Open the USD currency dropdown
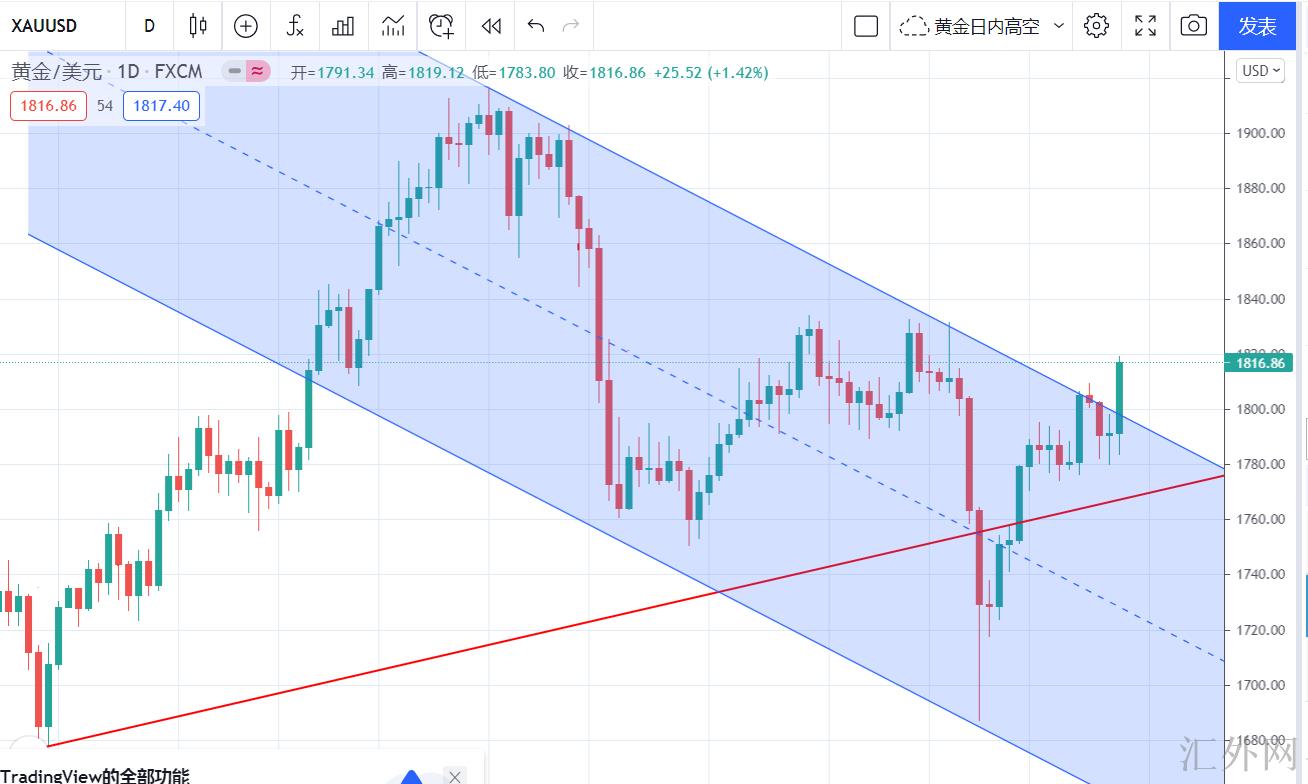1308x784 pixels. click(1261, 71)
